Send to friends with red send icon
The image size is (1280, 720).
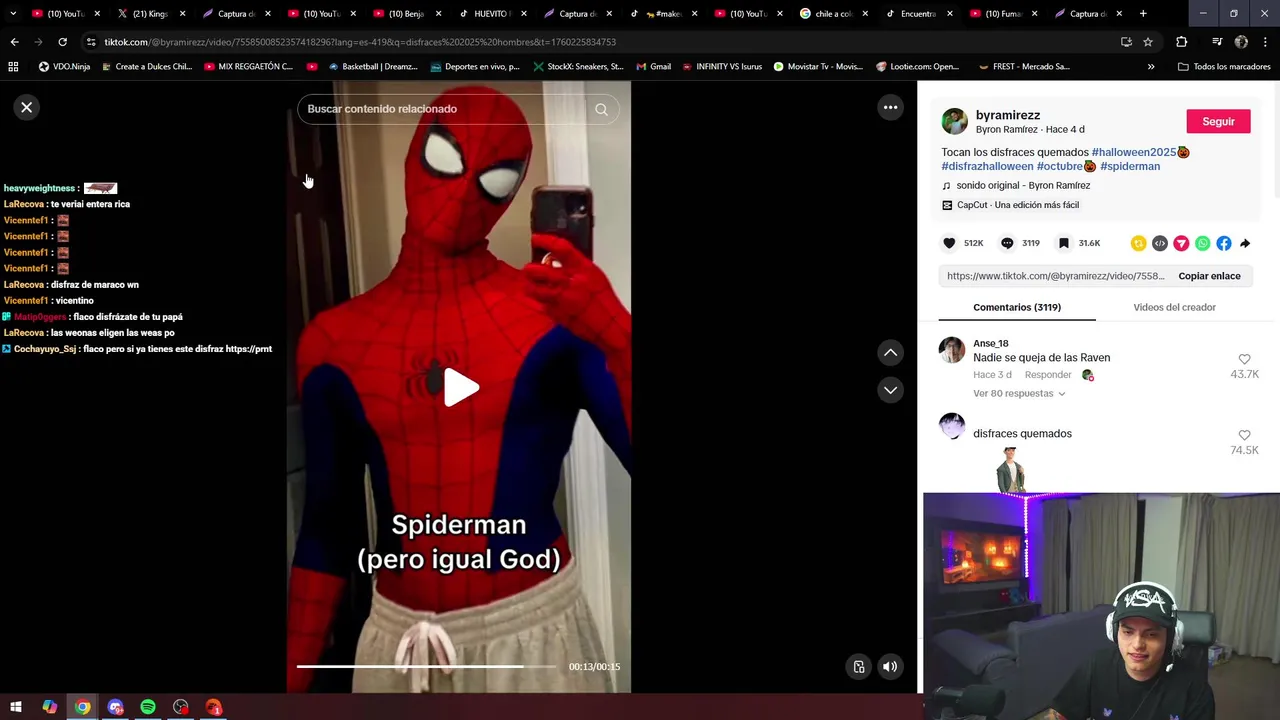click(x=1181, y=243)
